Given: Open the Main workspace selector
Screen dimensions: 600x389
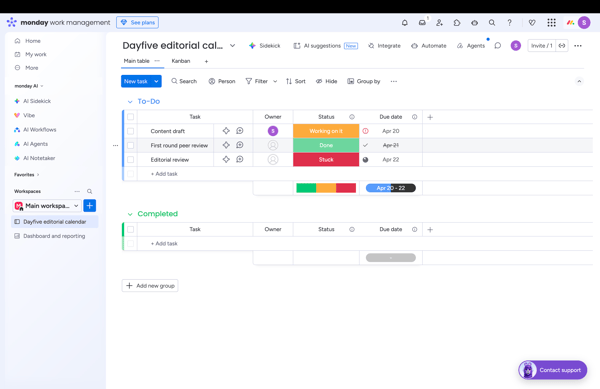Looking at the screenshot, I should pos(47,206).
